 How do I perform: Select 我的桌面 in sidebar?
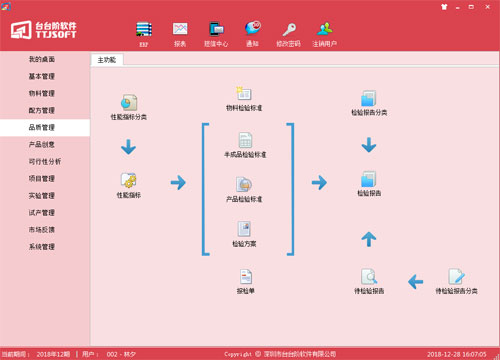tap(42, 59)
